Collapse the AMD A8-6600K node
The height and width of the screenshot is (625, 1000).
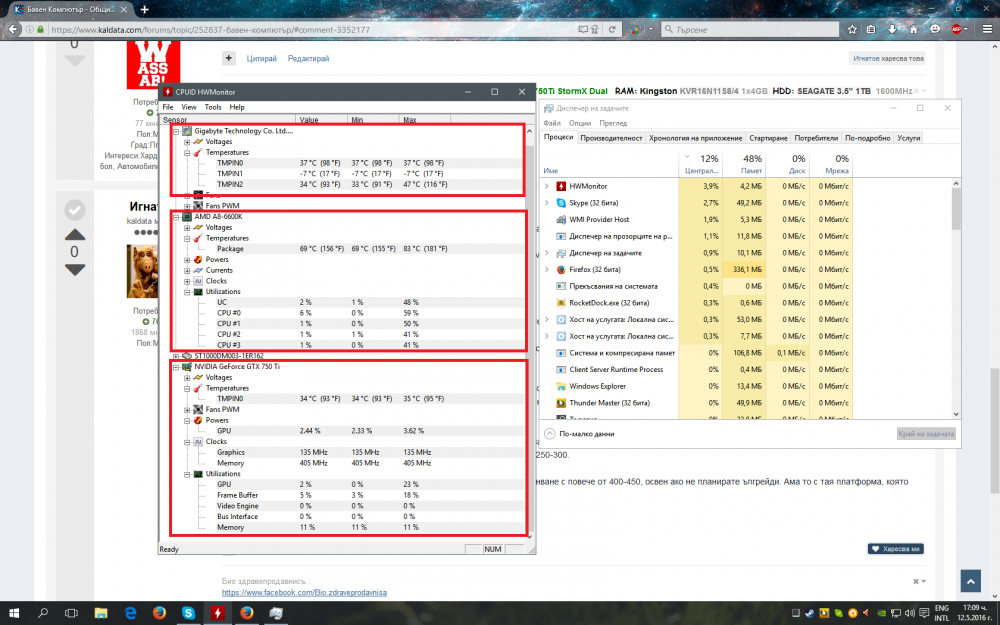coord(176,216)
